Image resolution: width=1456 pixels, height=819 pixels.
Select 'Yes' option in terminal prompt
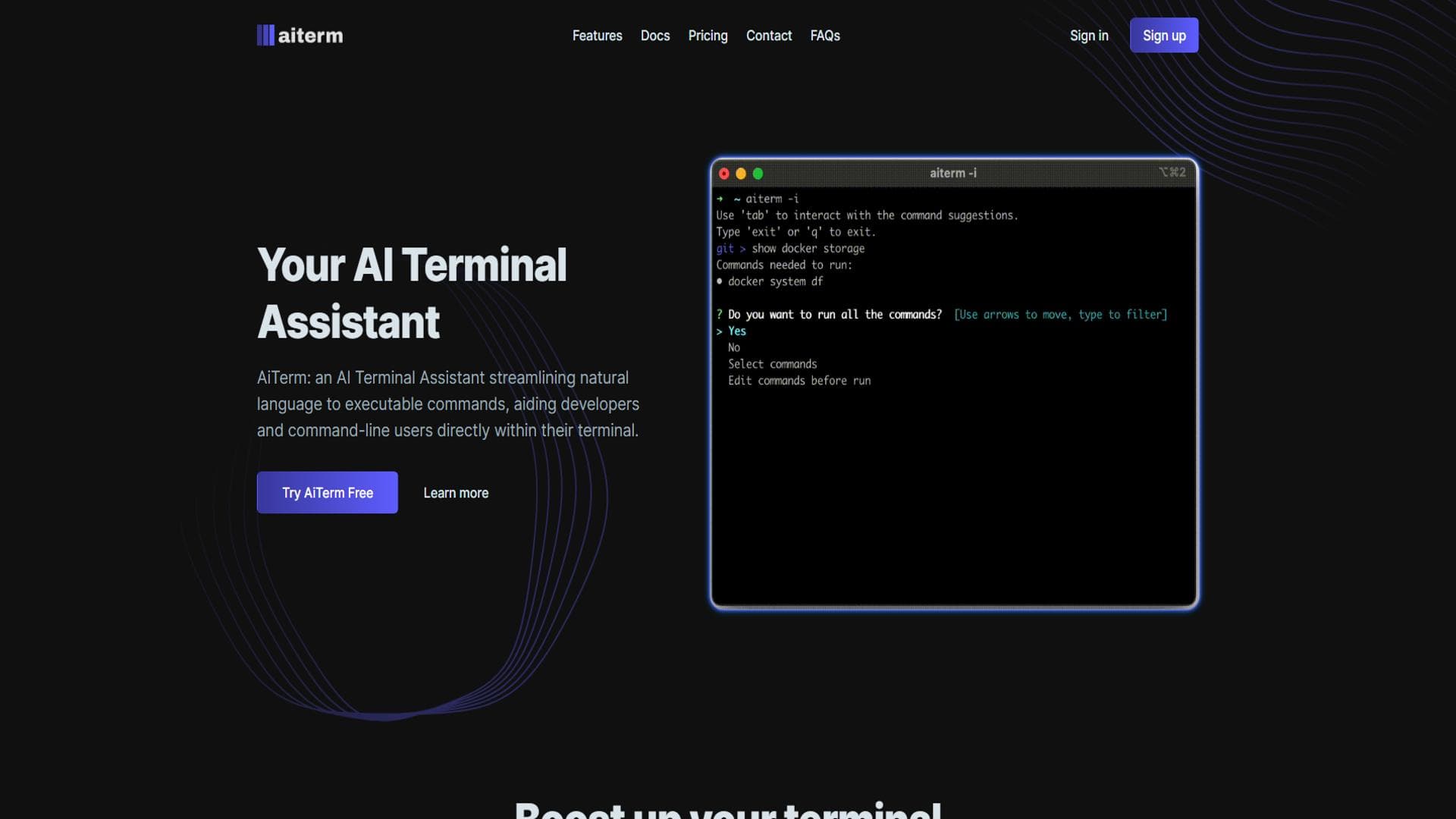pyautogui.click(x=737, y=331)
